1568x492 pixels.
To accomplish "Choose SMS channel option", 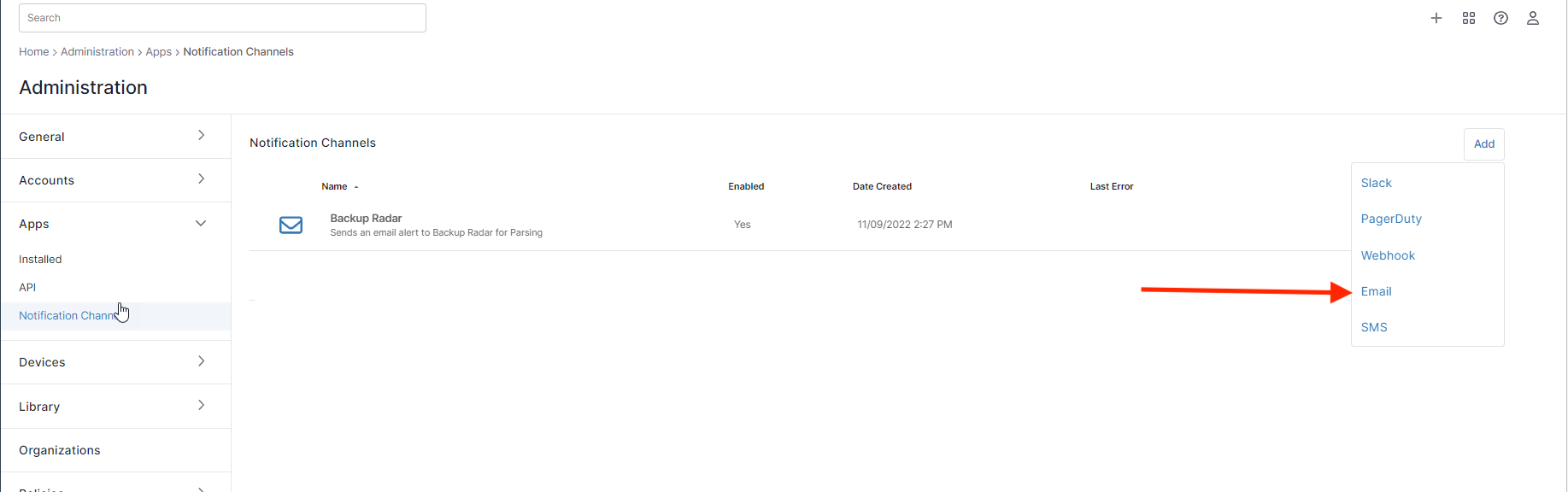I will (x=1374, y=327).
